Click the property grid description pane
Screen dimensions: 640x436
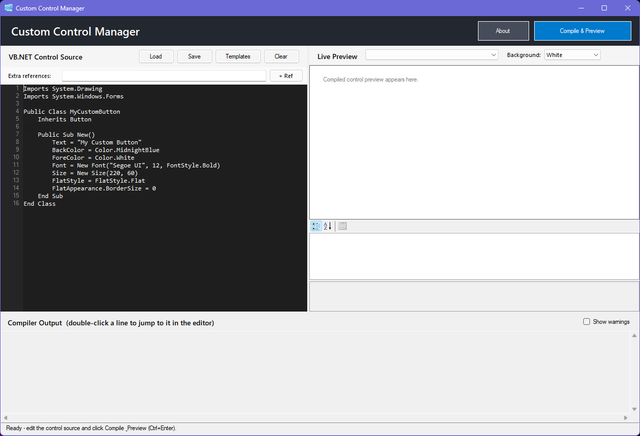coord(474,296)
